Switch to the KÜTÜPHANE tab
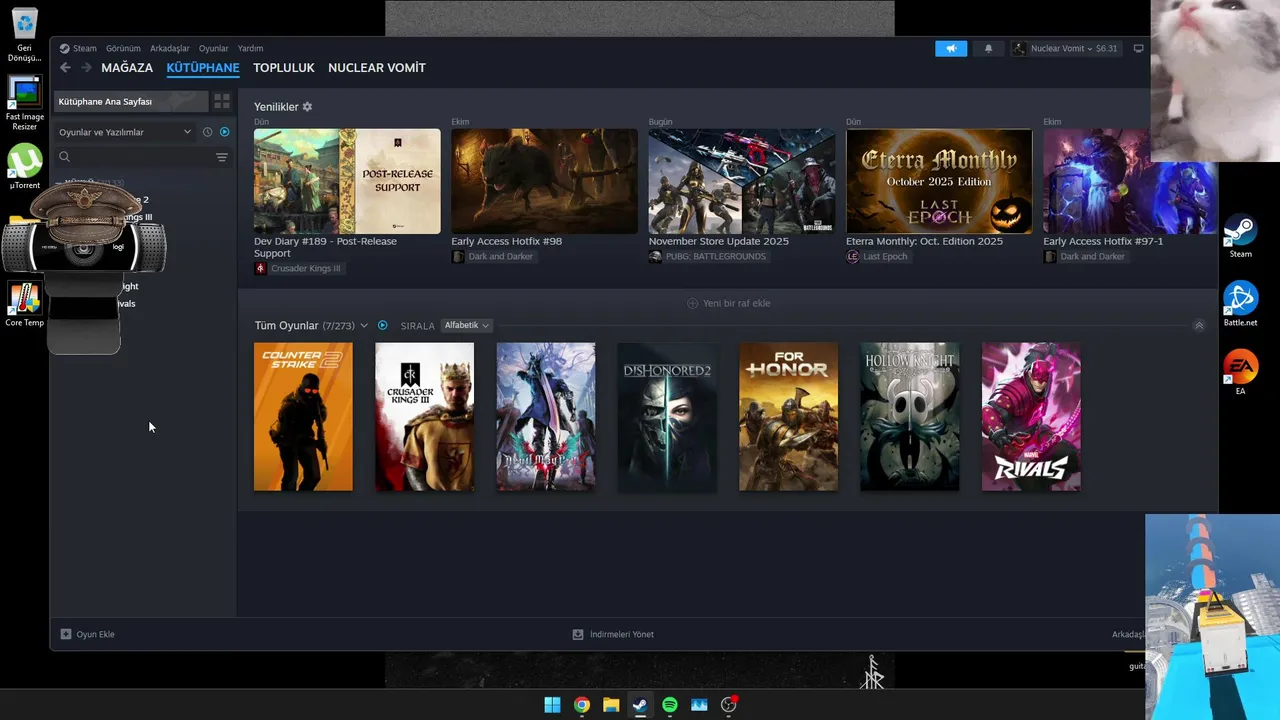The height and width of the screenshot is (720, 1280). (203, 68)
